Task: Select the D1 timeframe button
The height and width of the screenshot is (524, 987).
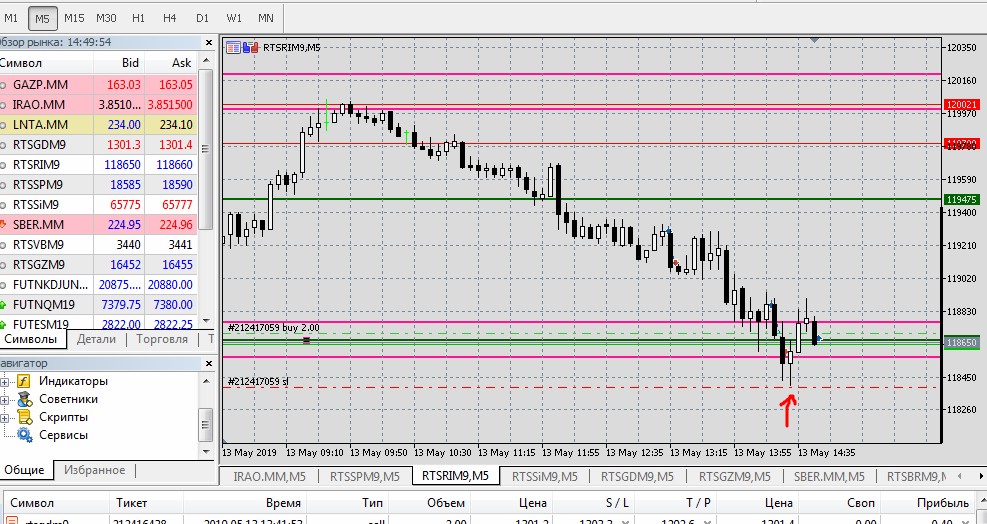Action: pyautogui.click(x=202, y=18)
